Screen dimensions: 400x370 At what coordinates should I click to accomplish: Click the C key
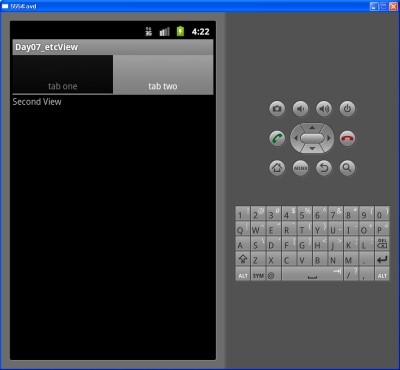click(289, 259)
